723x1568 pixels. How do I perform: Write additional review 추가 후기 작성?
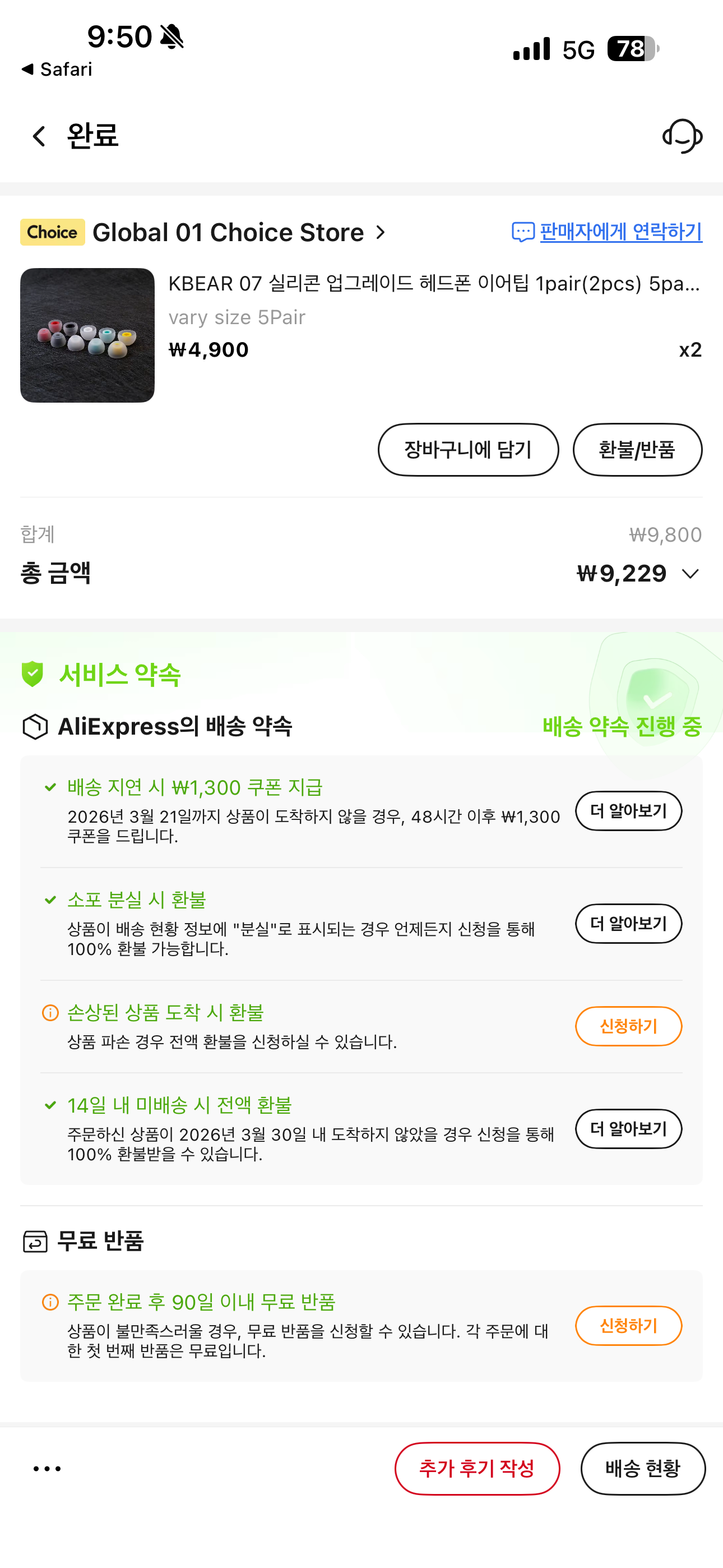(477, 1468)
